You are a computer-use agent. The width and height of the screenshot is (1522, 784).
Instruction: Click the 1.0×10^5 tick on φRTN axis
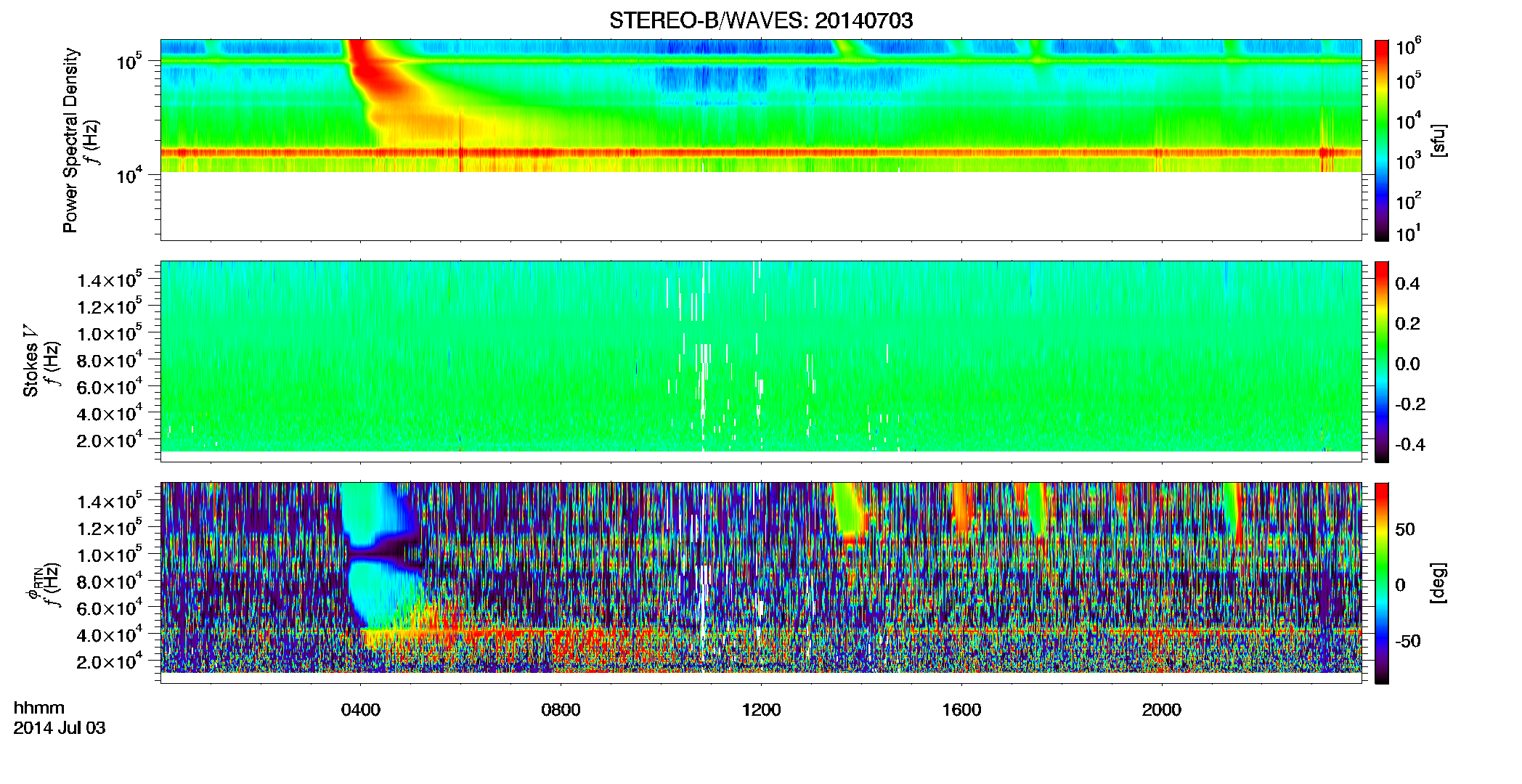pos(109,555)
